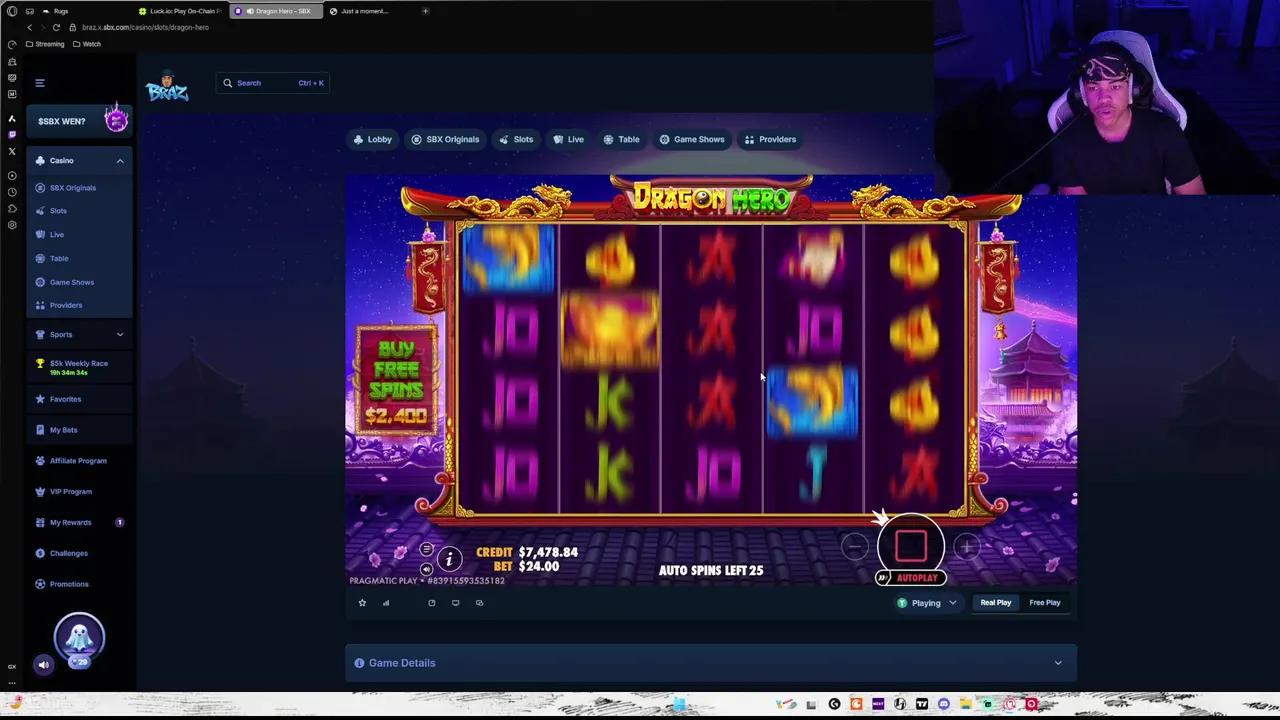Open the VIP Program shield icon

point(40,492)
